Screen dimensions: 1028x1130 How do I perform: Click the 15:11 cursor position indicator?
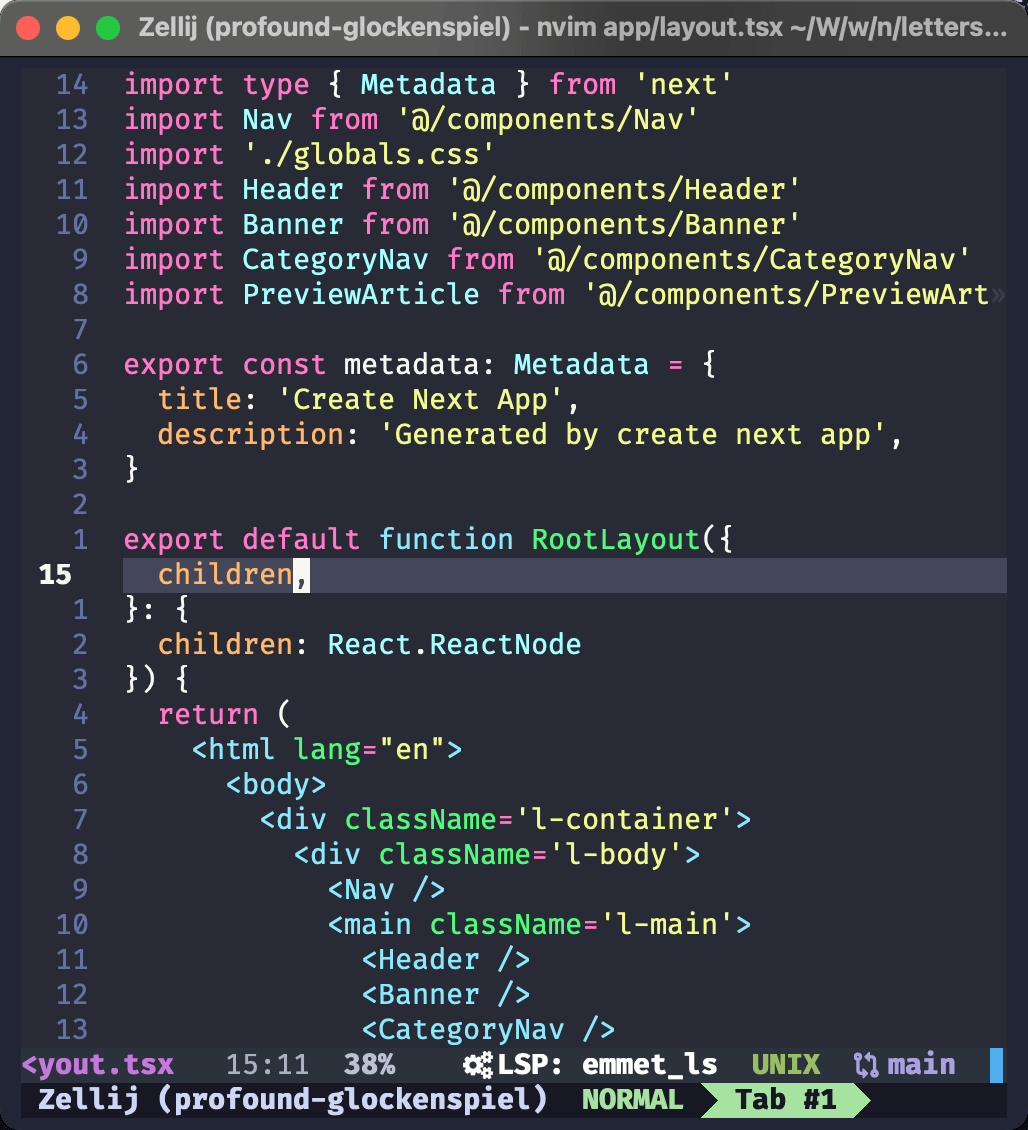(267, 1065)
